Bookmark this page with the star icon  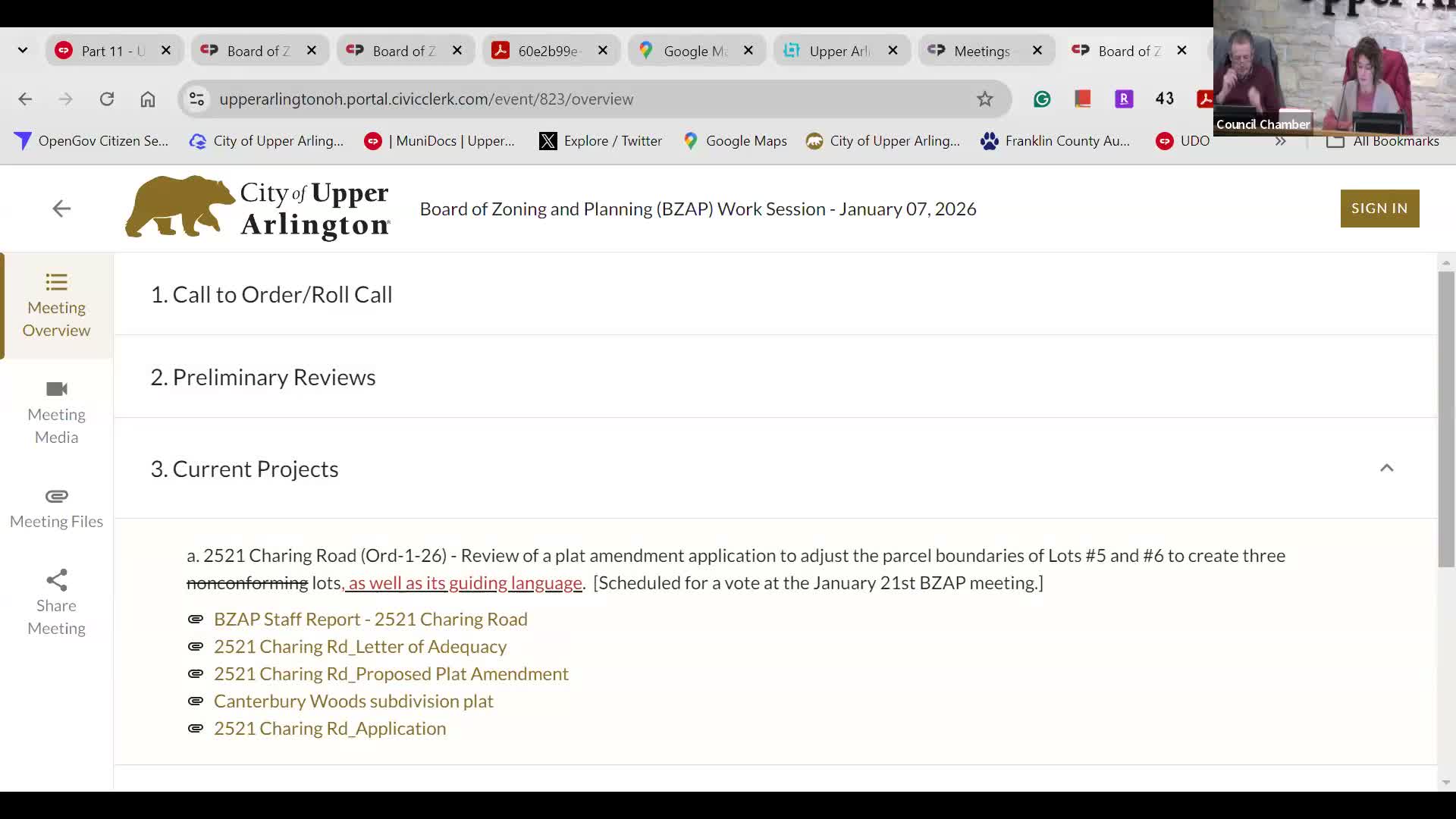(984, 99)
